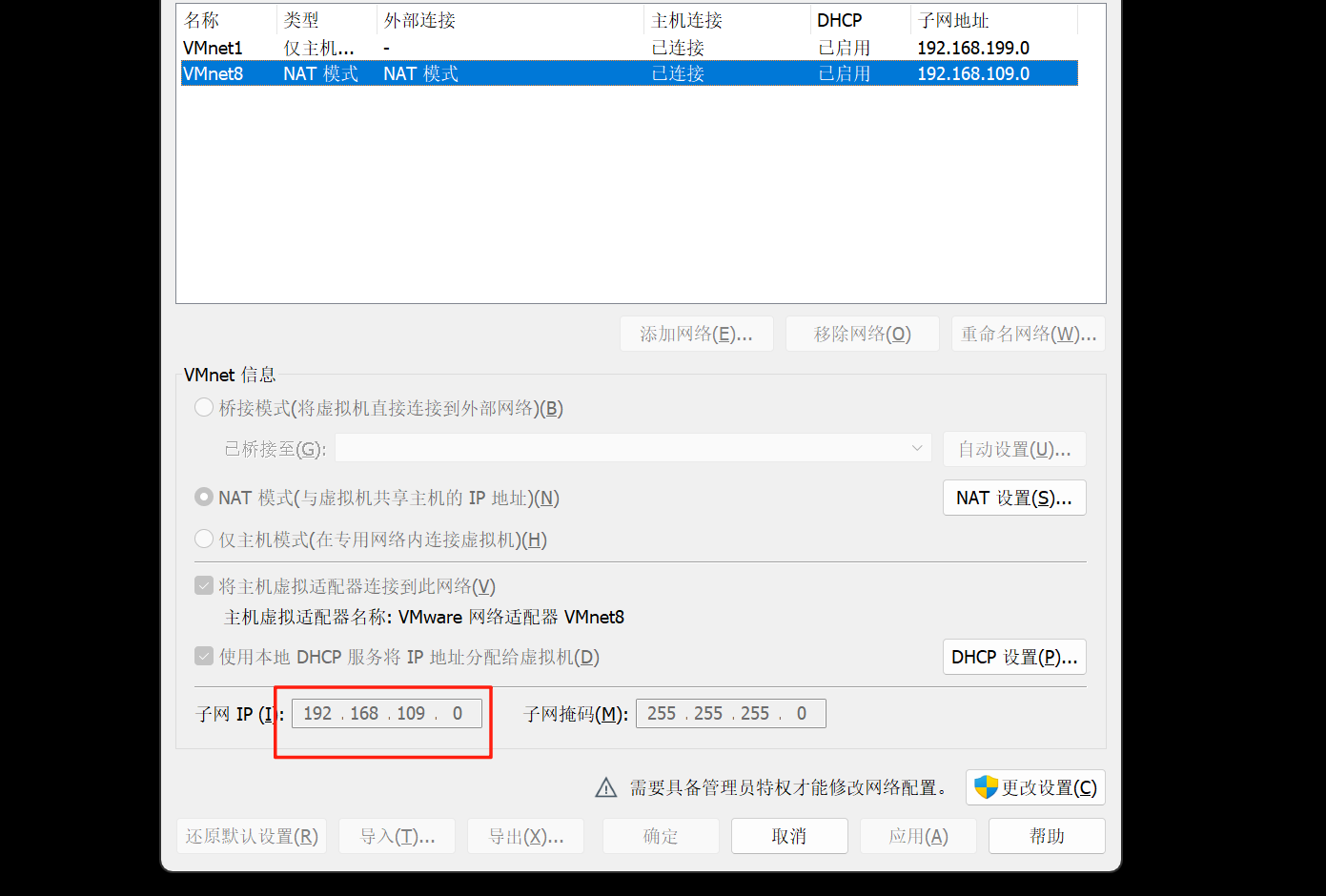
Task: Click 重命名网络 button
Action: click(1029, 334)
